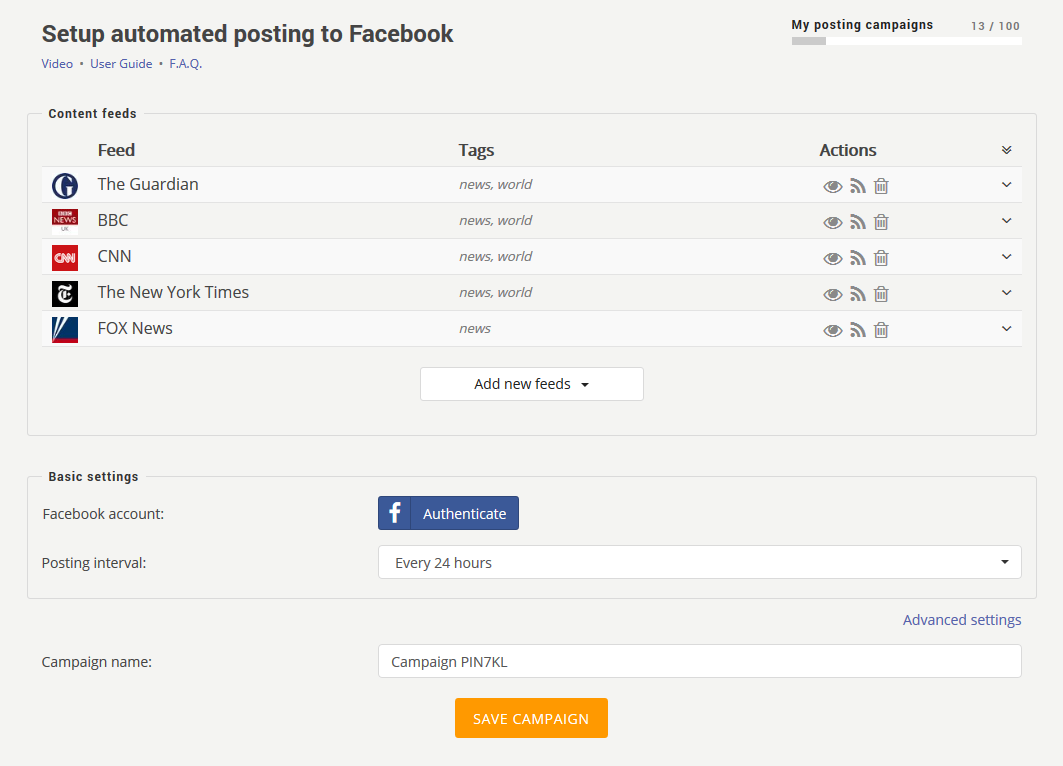Check the posting campaigns usage bar
The height and width of the screenshot is (766, 1063).
[x=906, y=41]
